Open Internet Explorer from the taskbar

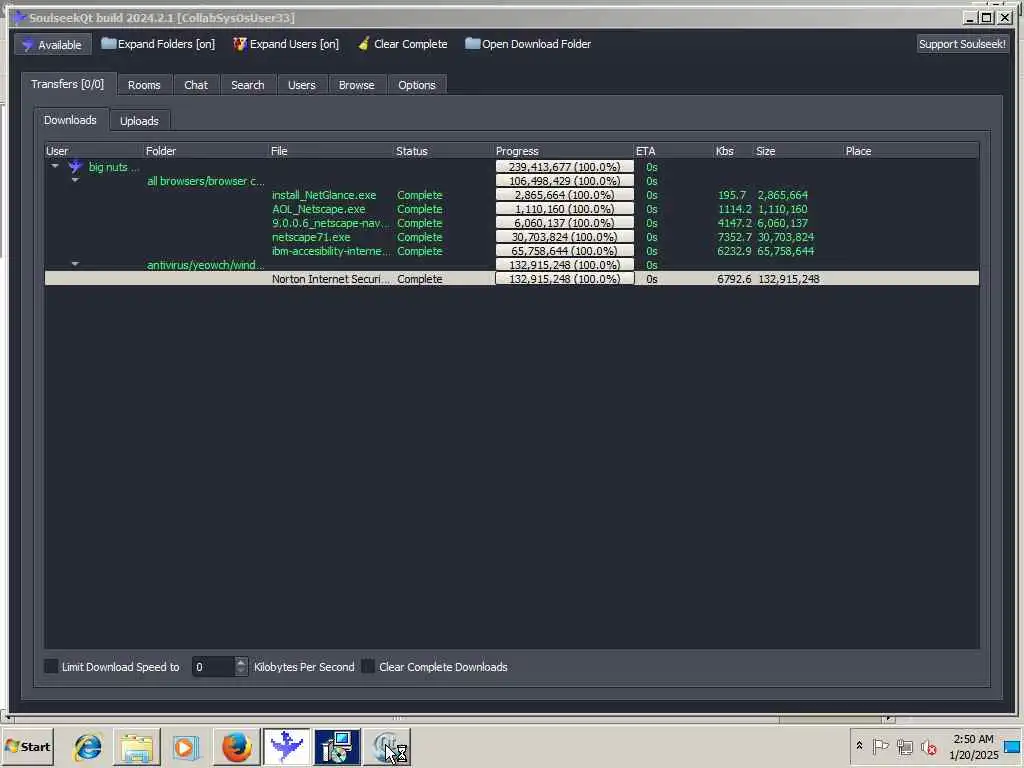[88, 747]
